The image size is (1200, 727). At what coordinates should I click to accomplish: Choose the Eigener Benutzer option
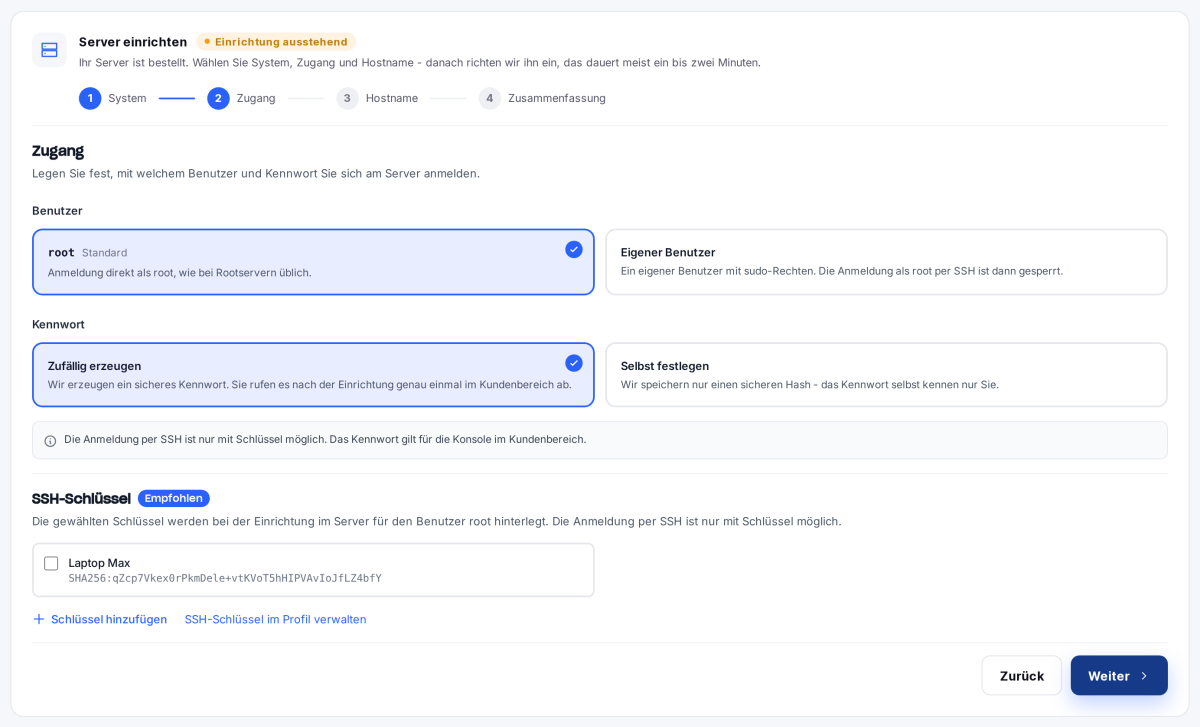click(886, 262)
